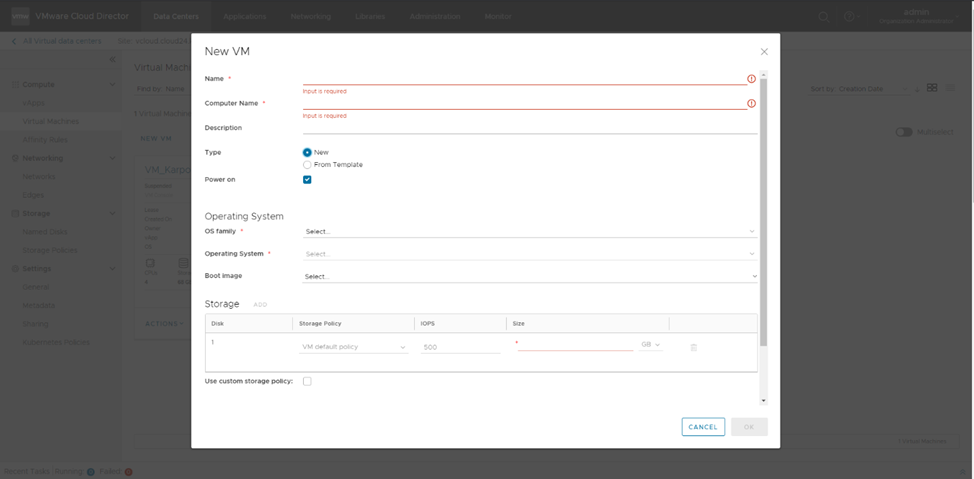
Task: Click the Computer Name error icon
Action: click(751, 103)
